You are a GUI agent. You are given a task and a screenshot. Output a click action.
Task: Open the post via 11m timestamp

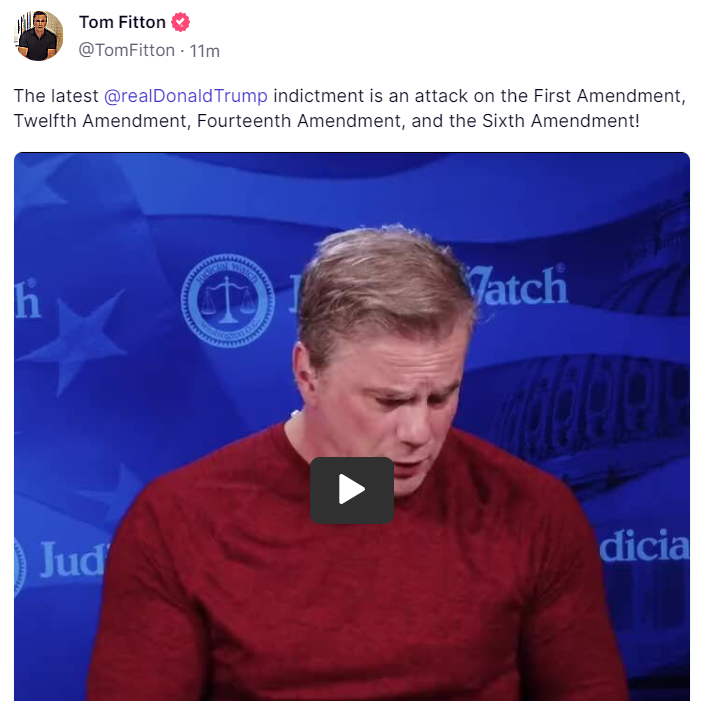(204, 51)
